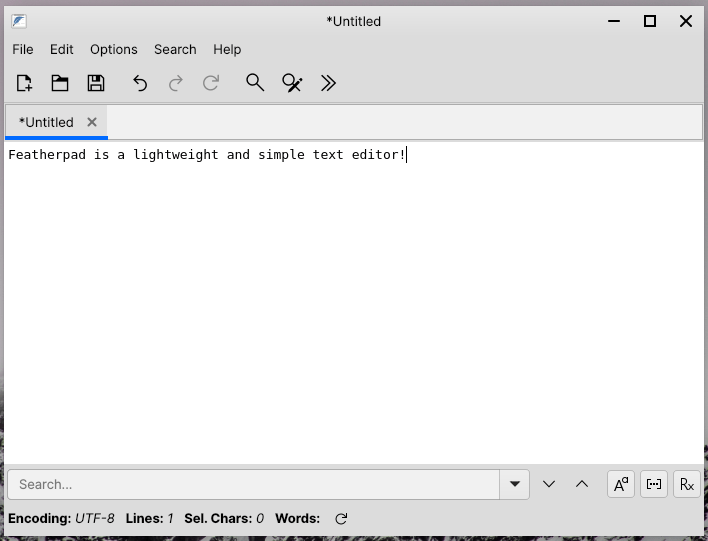The height and width of the screenshot is (541, 708).
Task: Click the word "Featherpad" in the text
Action: coord(47,155)
